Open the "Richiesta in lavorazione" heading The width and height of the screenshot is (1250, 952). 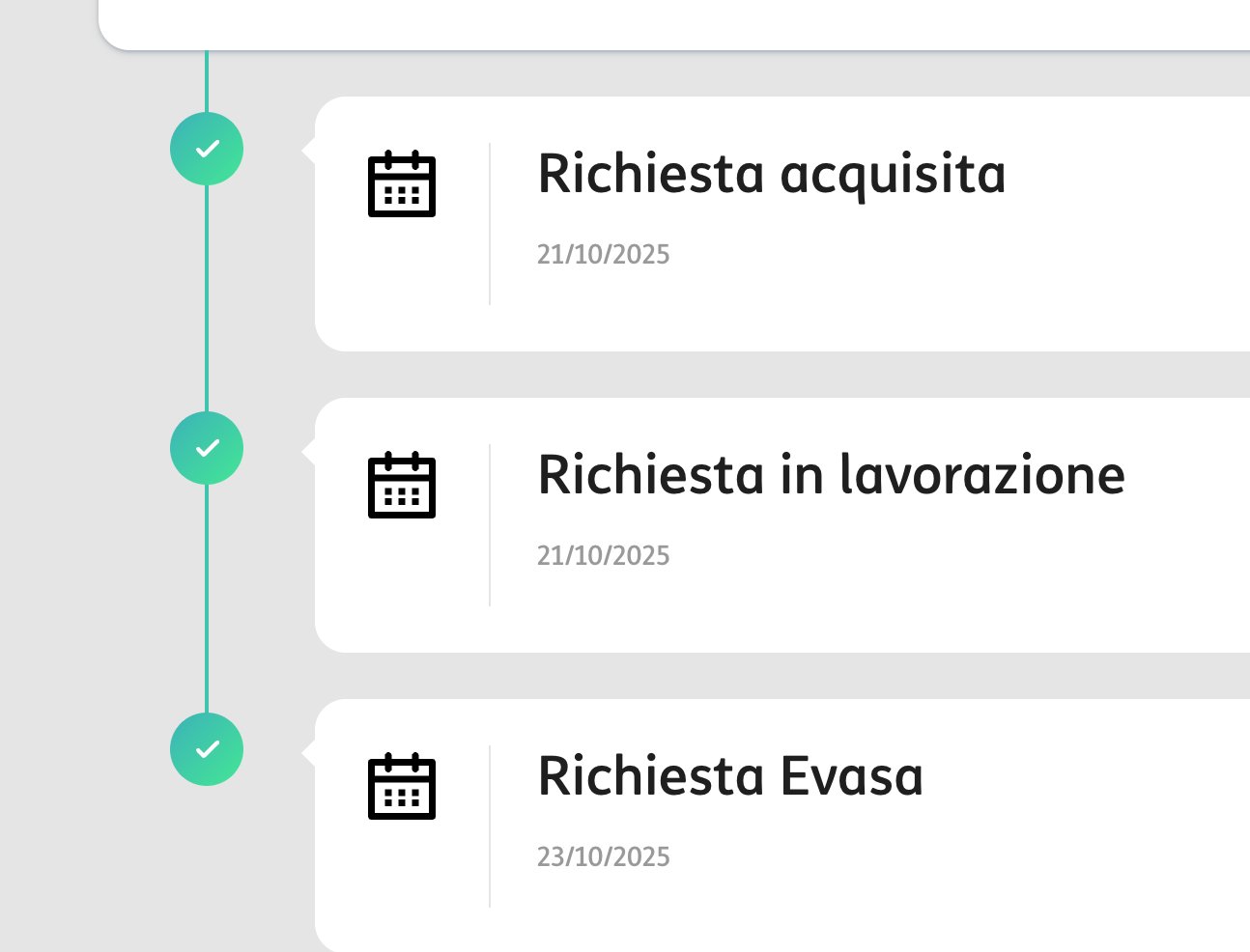831,476
